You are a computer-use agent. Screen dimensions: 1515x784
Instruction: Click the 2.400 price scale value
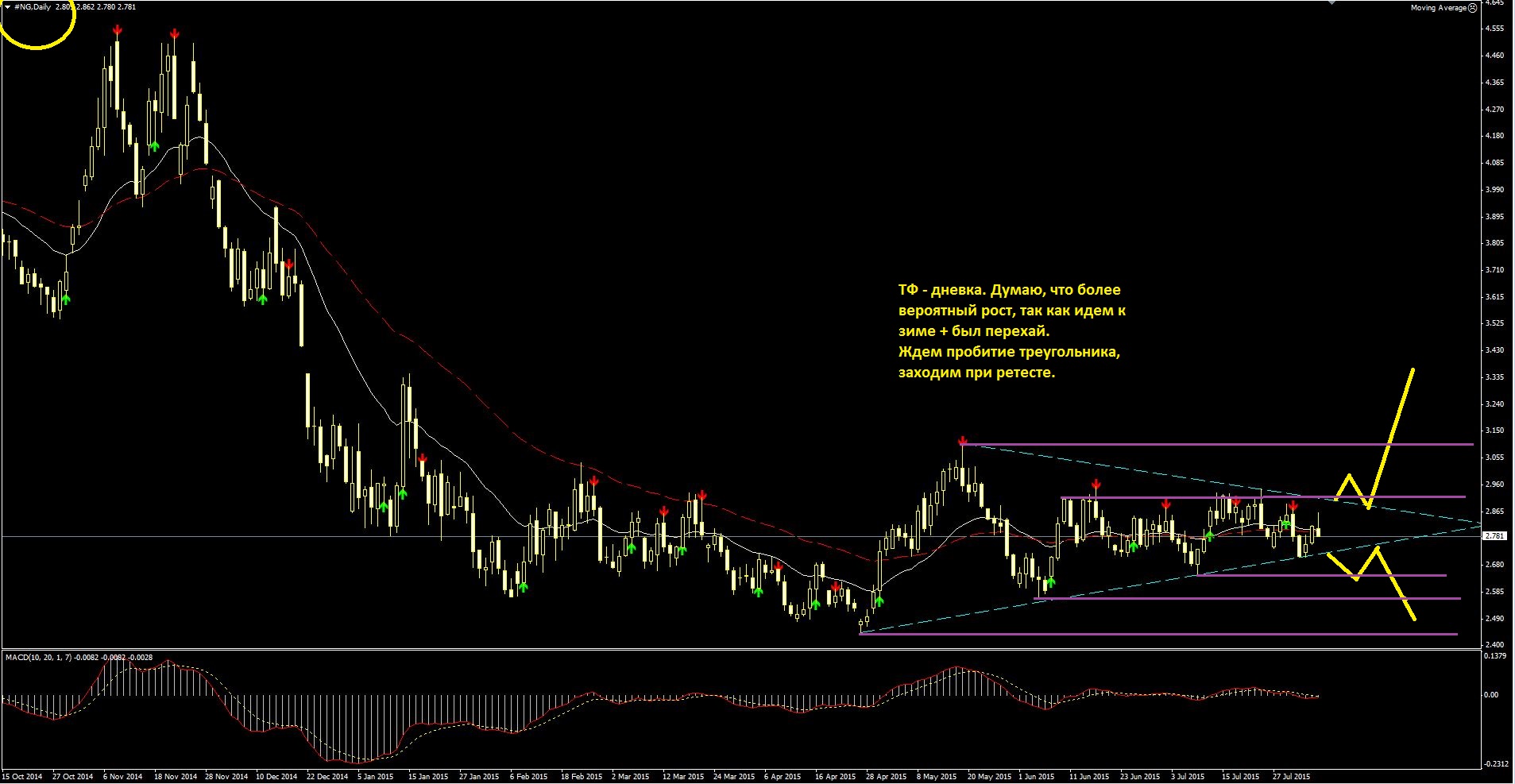point(1494,645)
